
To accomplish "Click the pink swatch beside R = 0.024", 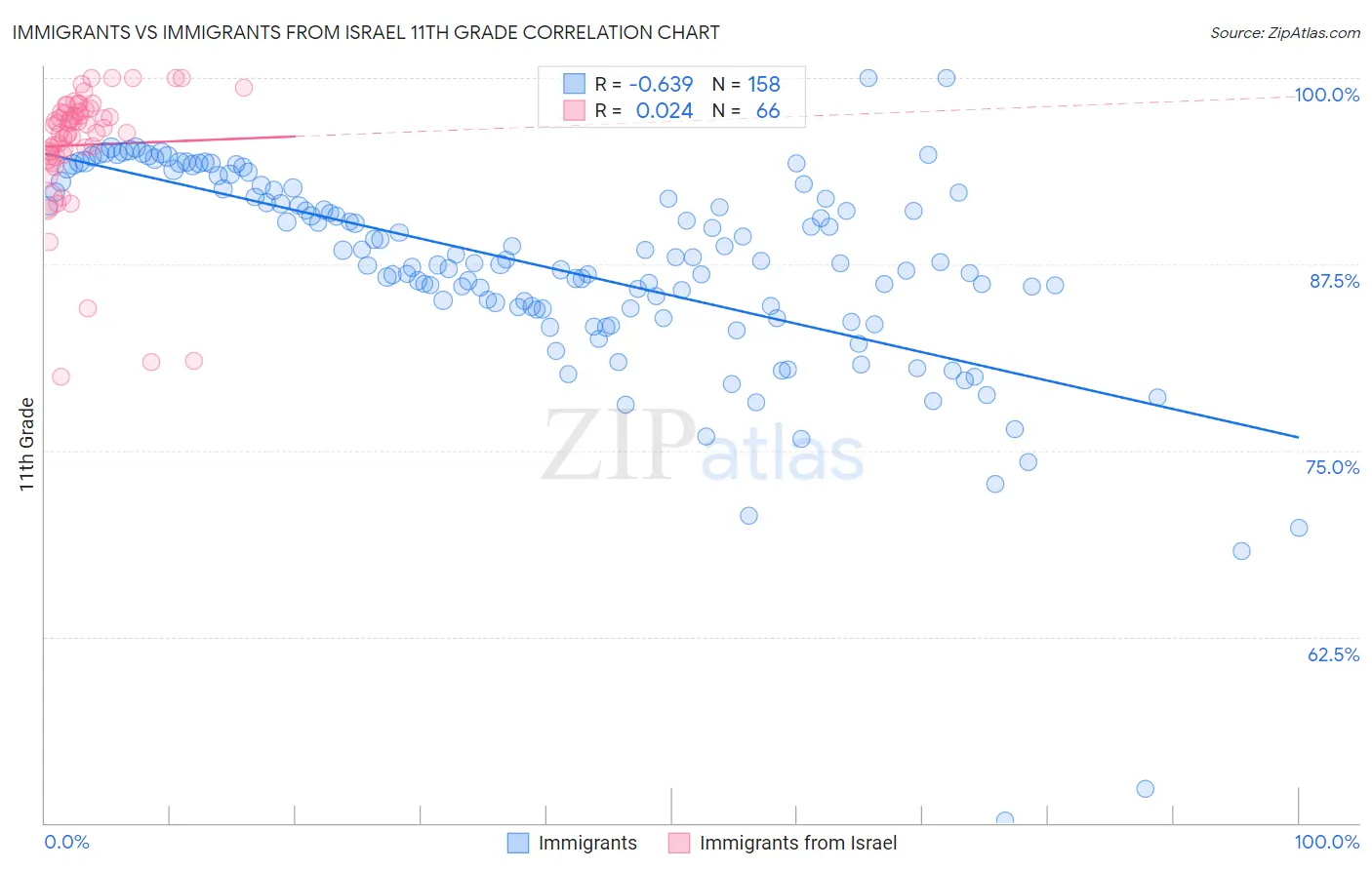I will (x=574, y=110).
